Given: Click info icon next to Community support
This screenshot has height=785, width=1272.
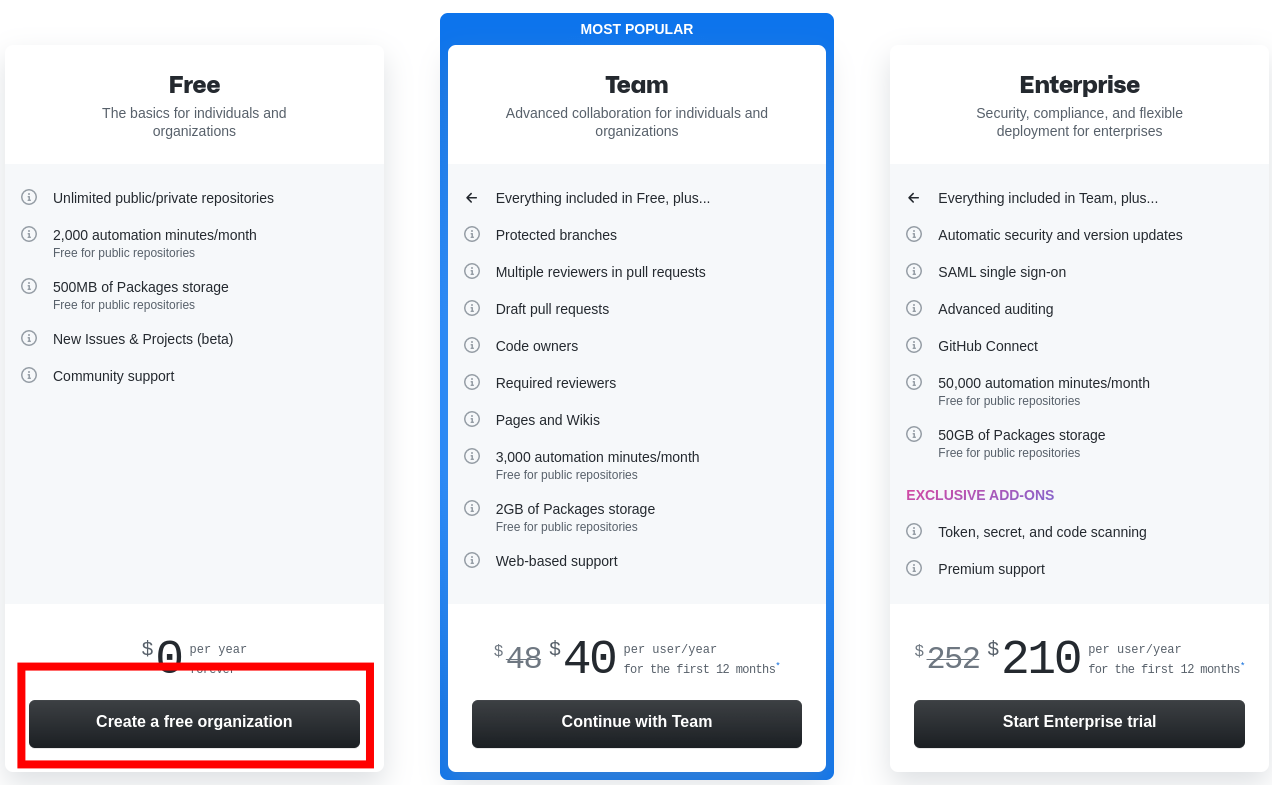Looking at the screenshot, I should pyautogui.click(x=29, y=375).
